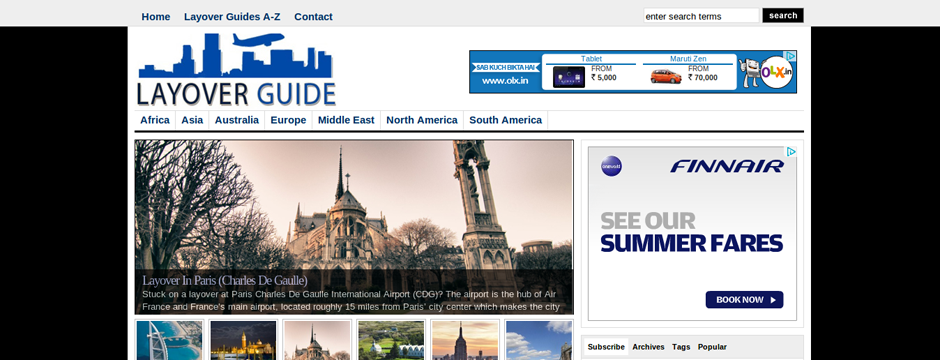The image size is (940, 360).
Task: Open the Tablet listing in OLX ad
Action: 591,59
